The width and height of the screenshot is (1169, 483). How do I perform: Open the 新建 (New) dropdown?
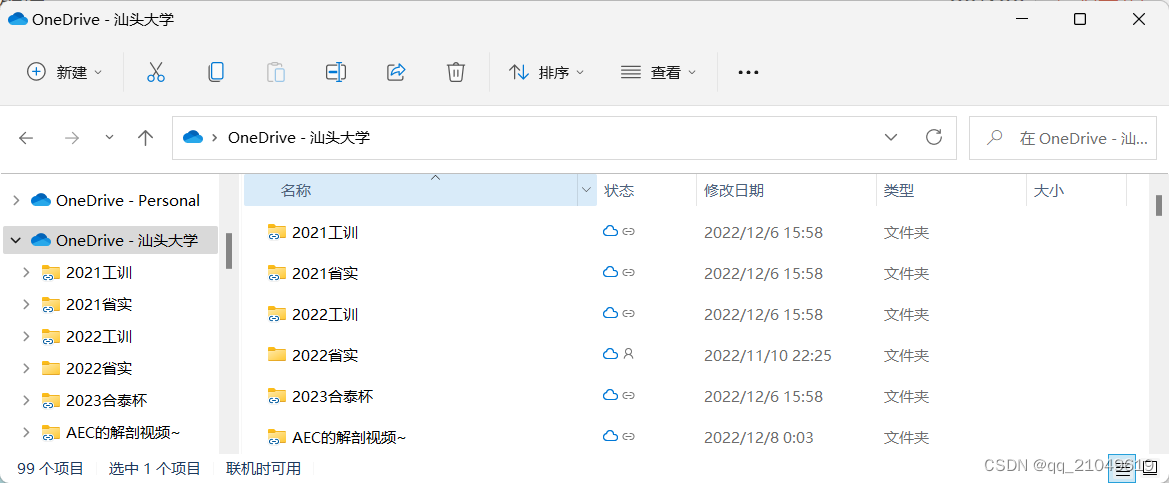65,72
